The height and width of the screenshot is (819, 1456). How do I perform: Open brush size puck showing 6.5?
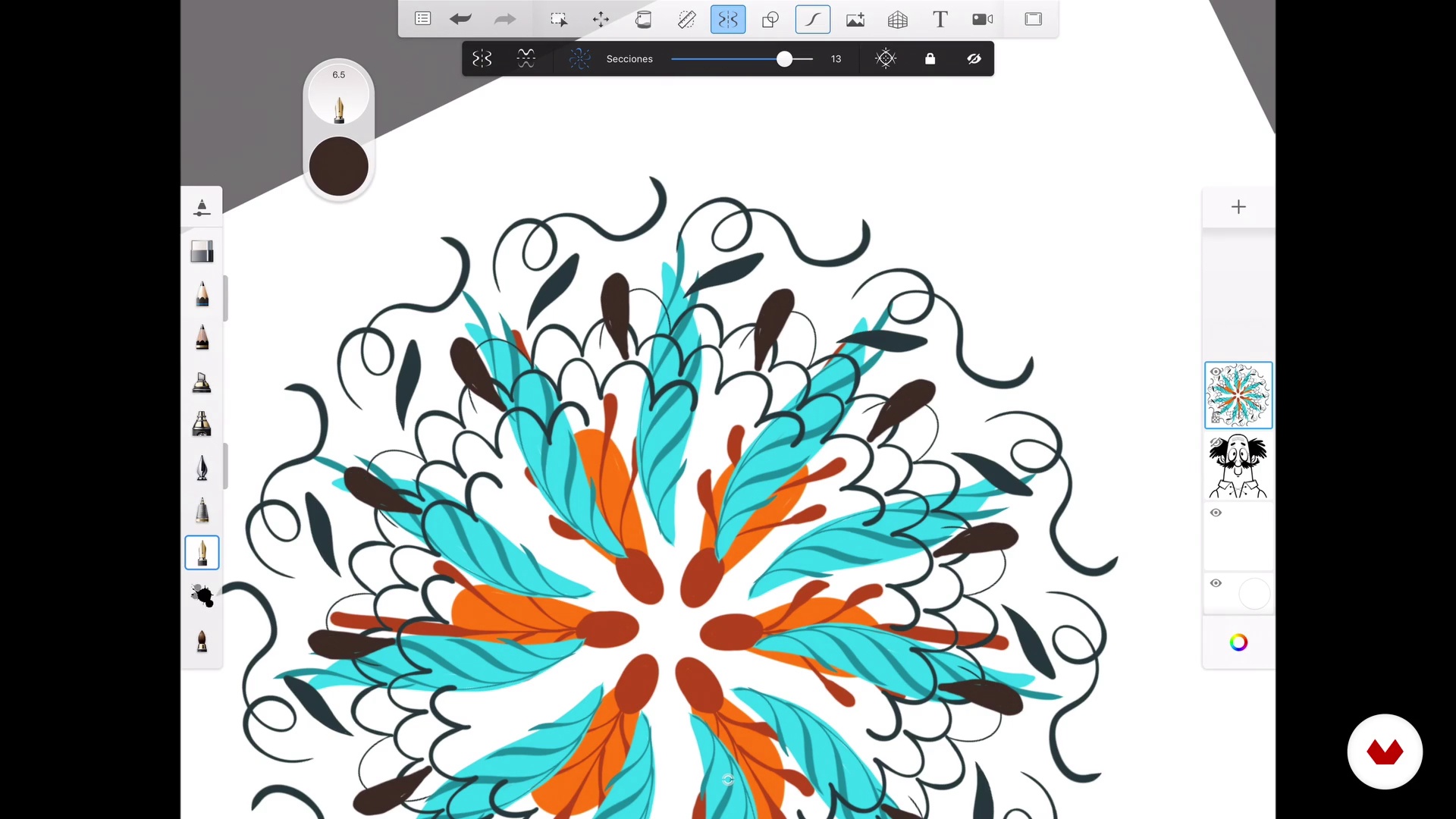339,96
